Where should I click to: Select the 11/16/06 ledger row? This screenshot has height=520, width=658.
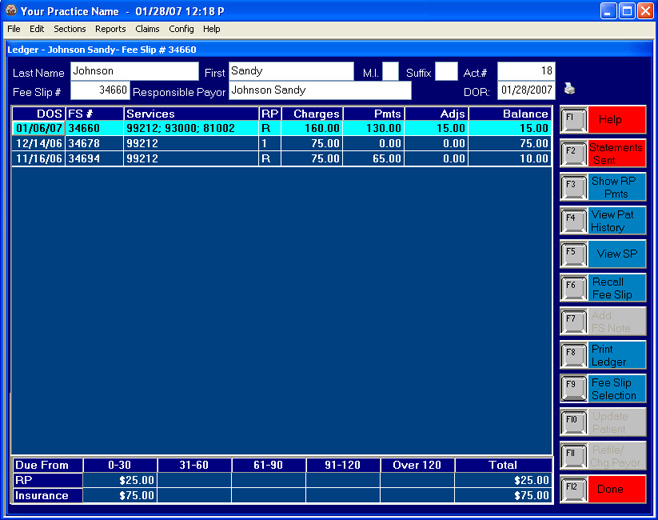pos(281,159)
